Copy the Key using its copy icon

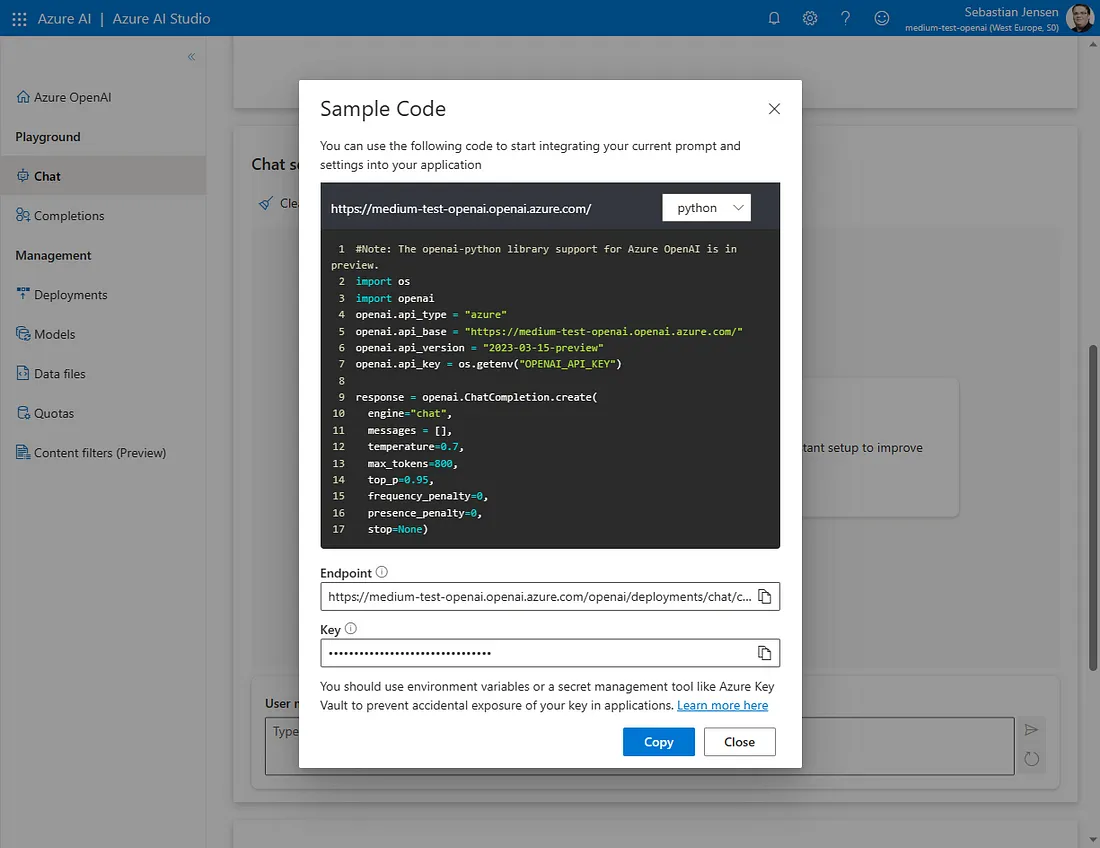click(x=764, y=653)
